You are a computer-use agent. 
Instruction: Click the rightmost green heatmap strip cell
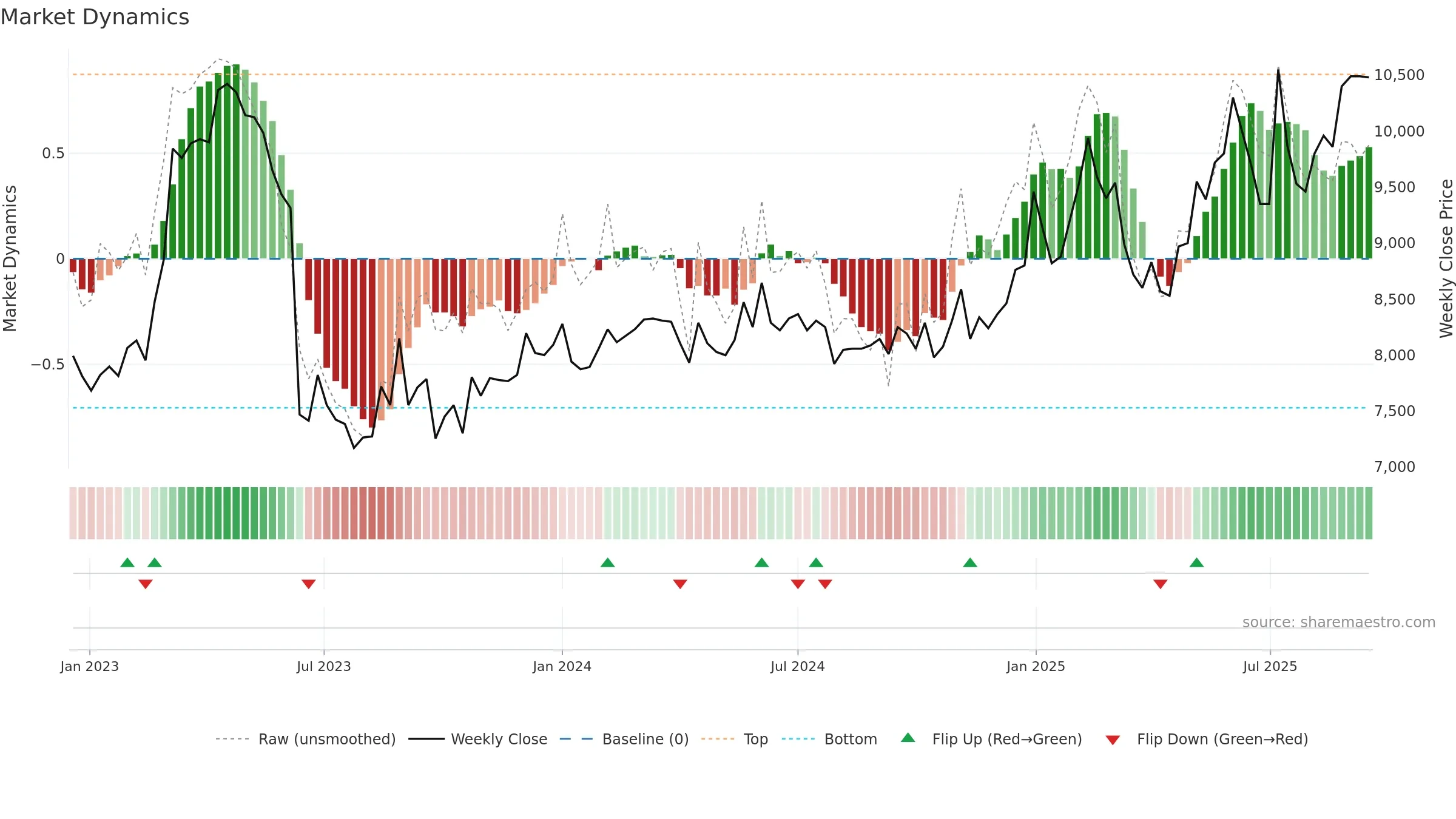click(x=1369, y=513)
